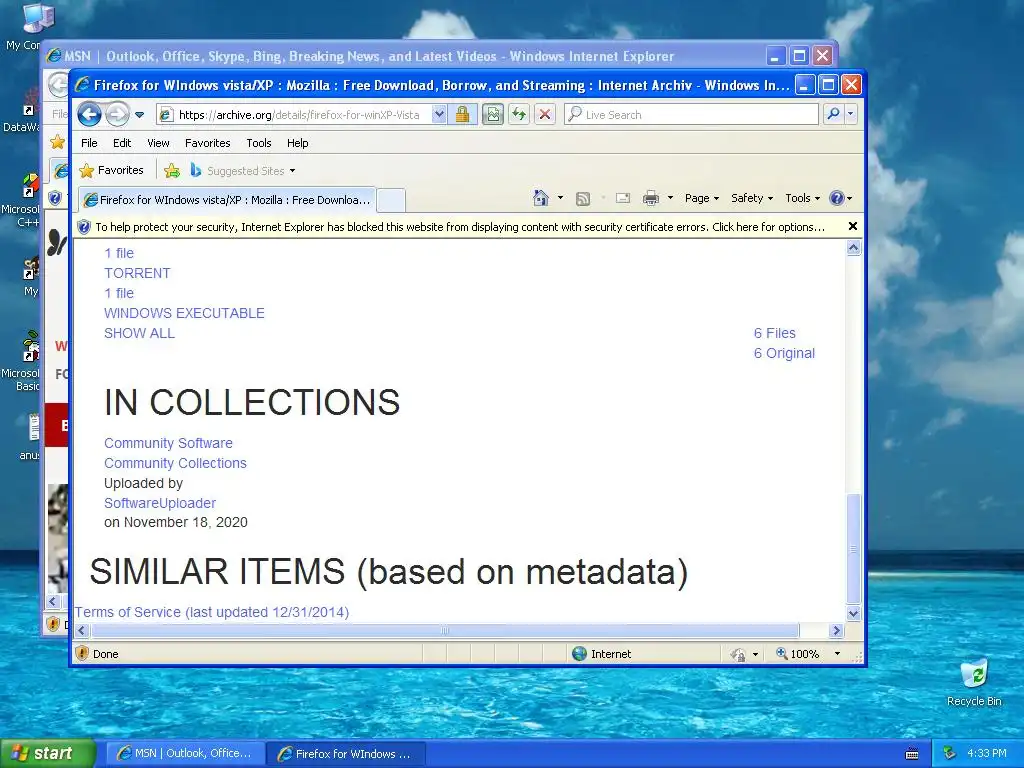The height and width of the screenshot is (768, 1024).
Task: Click the 6 Files link
Action: tap(775, 333)
